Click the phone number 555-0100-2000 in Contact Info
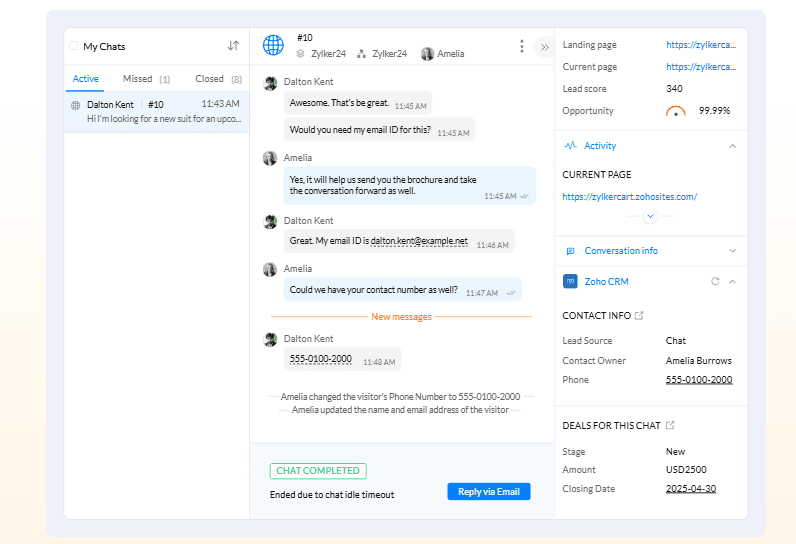The width and height of the screenshot is (796, 544). tap(699, 380)
